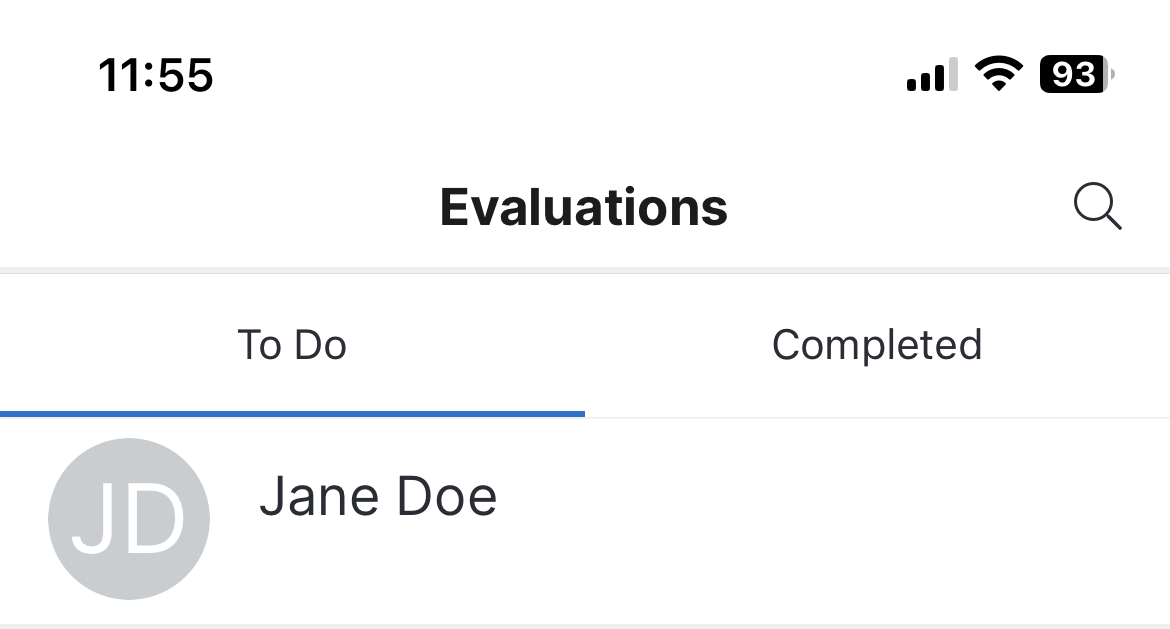Open the profile avatar for Jane Doe
This screenshot has height=629, width=1170.
129,519
